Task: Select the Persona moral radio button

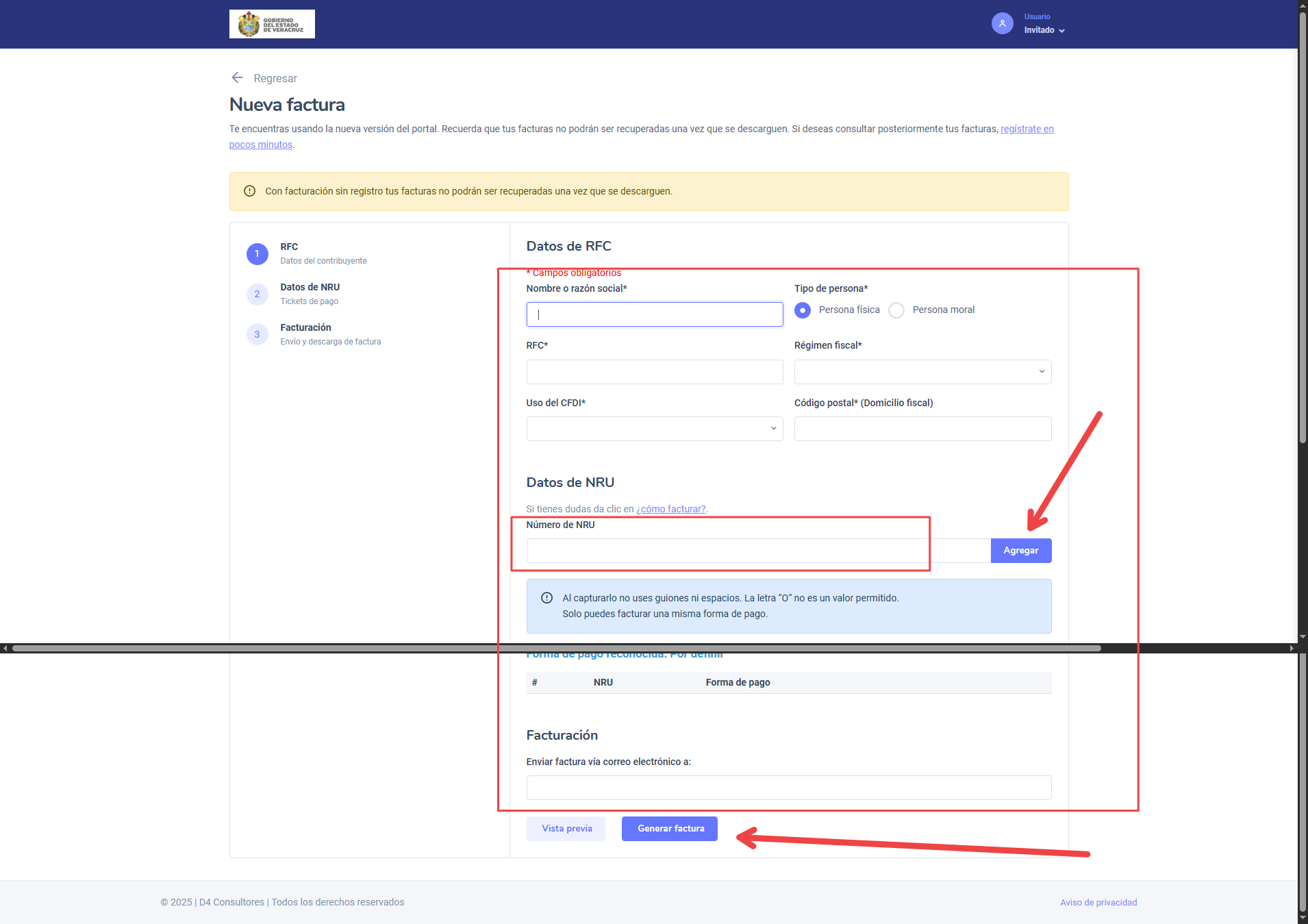Action: pyautogui.click(x=896, y=310)
